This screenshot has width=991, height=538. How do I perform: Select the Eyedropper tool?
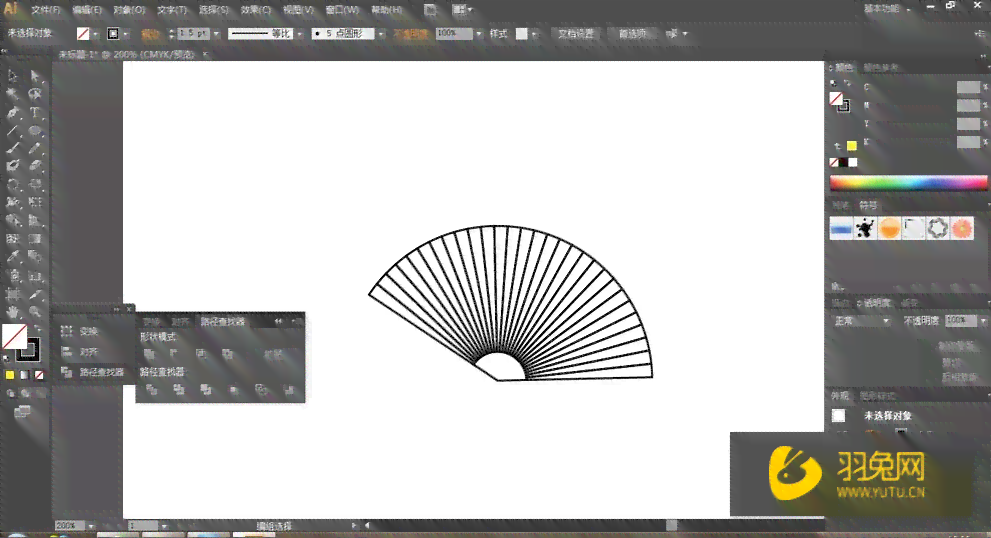click(x=13, y=257)
